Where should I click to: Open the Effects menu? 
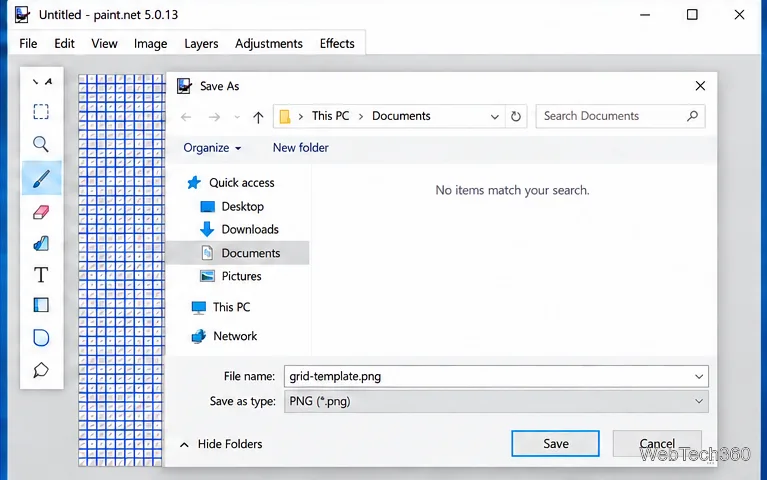(337, 44)
